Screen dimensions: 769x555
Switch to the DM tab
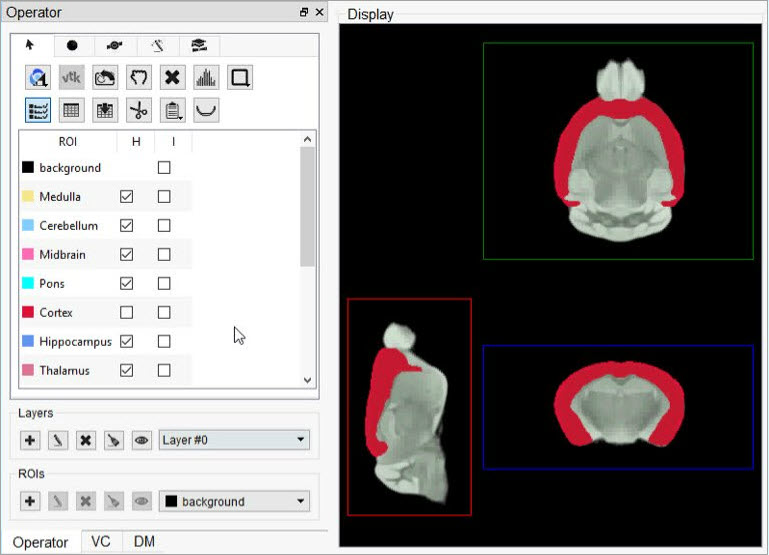coord(144,541)
